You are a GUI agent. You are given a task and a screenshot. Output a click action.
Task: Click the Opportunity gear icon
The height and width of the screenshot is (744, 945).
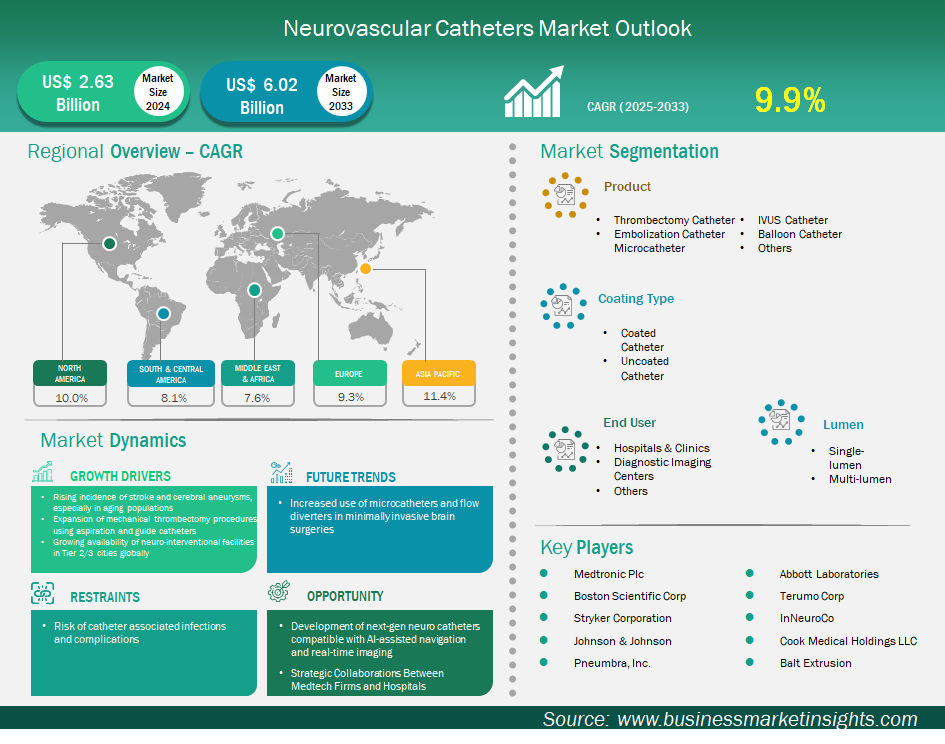(279, 591)
